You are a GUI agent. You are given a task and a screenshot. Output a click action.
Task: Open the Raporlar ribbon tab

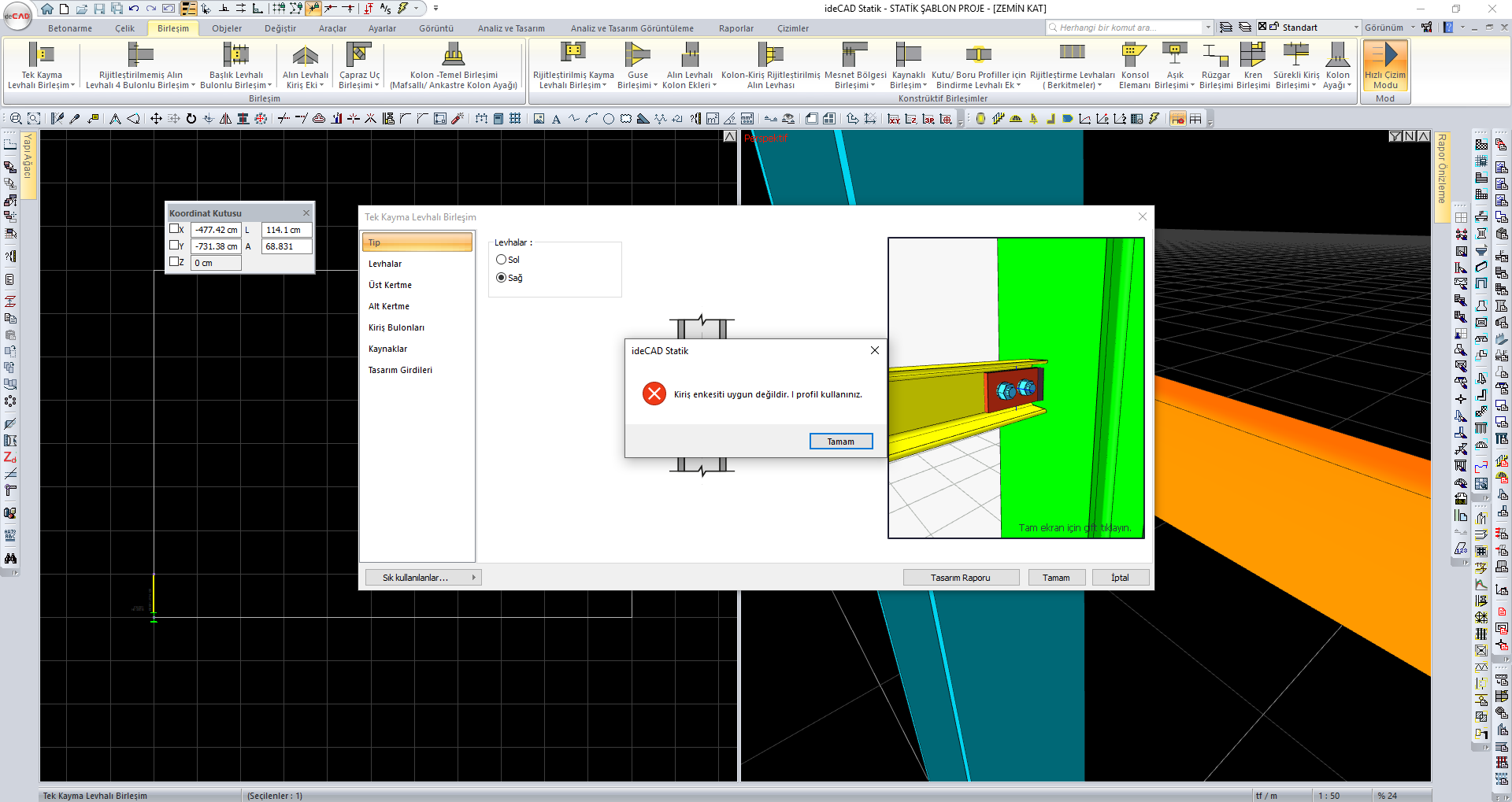point(736,28)
